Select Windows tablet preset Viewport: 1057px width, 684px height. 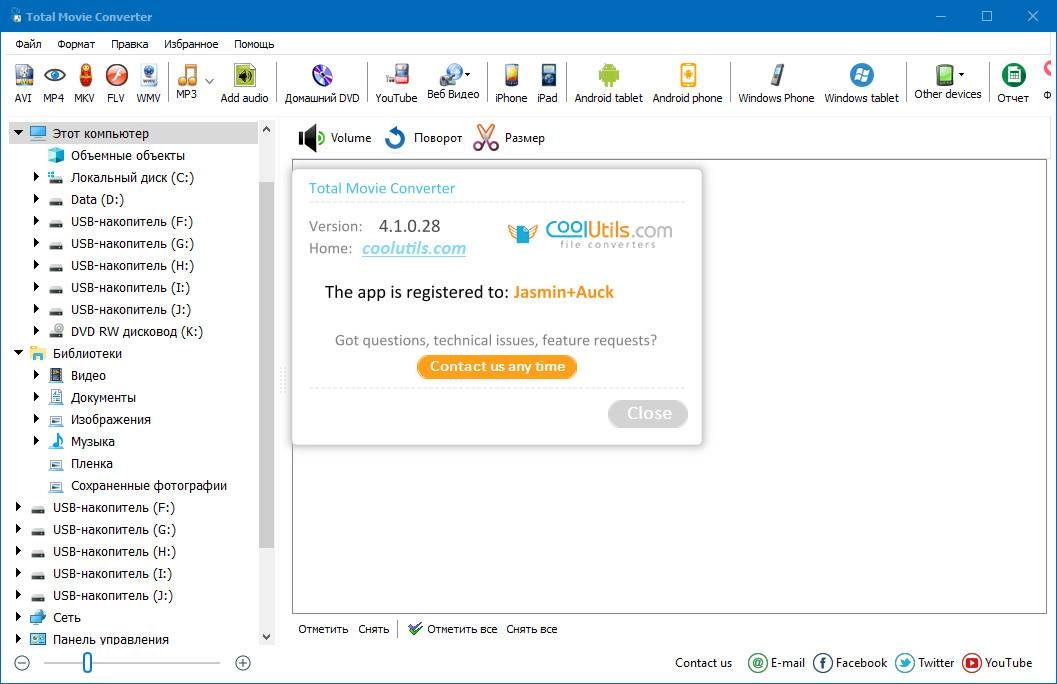(862, 83)
